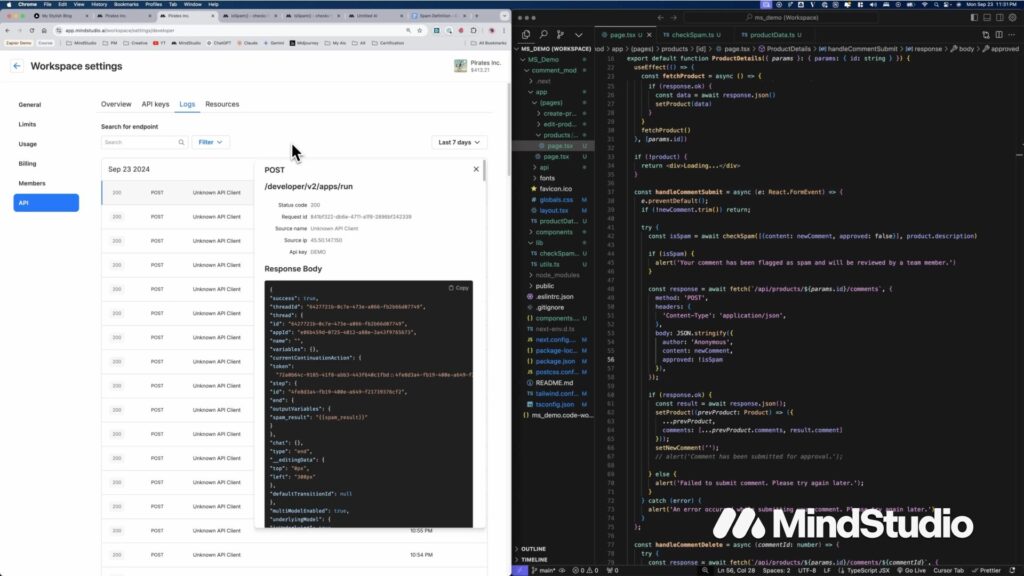This screenshot has height=576, width=1024.
Task: Click the Filter button above the logs list
Action: (x=210, y=142)
